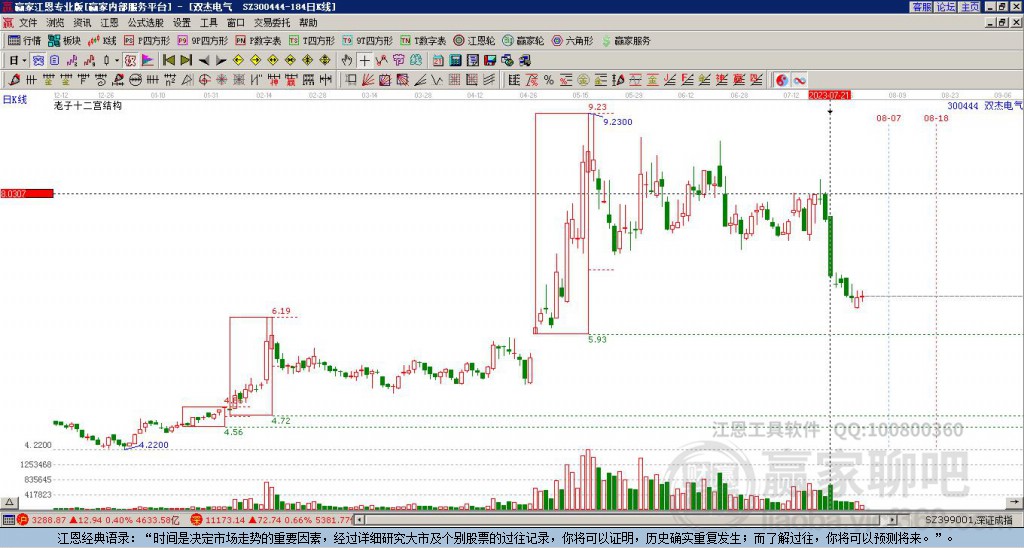1024x548 pixels.
Task: Open the 交易委托 menu
Action: coord(272,23)
